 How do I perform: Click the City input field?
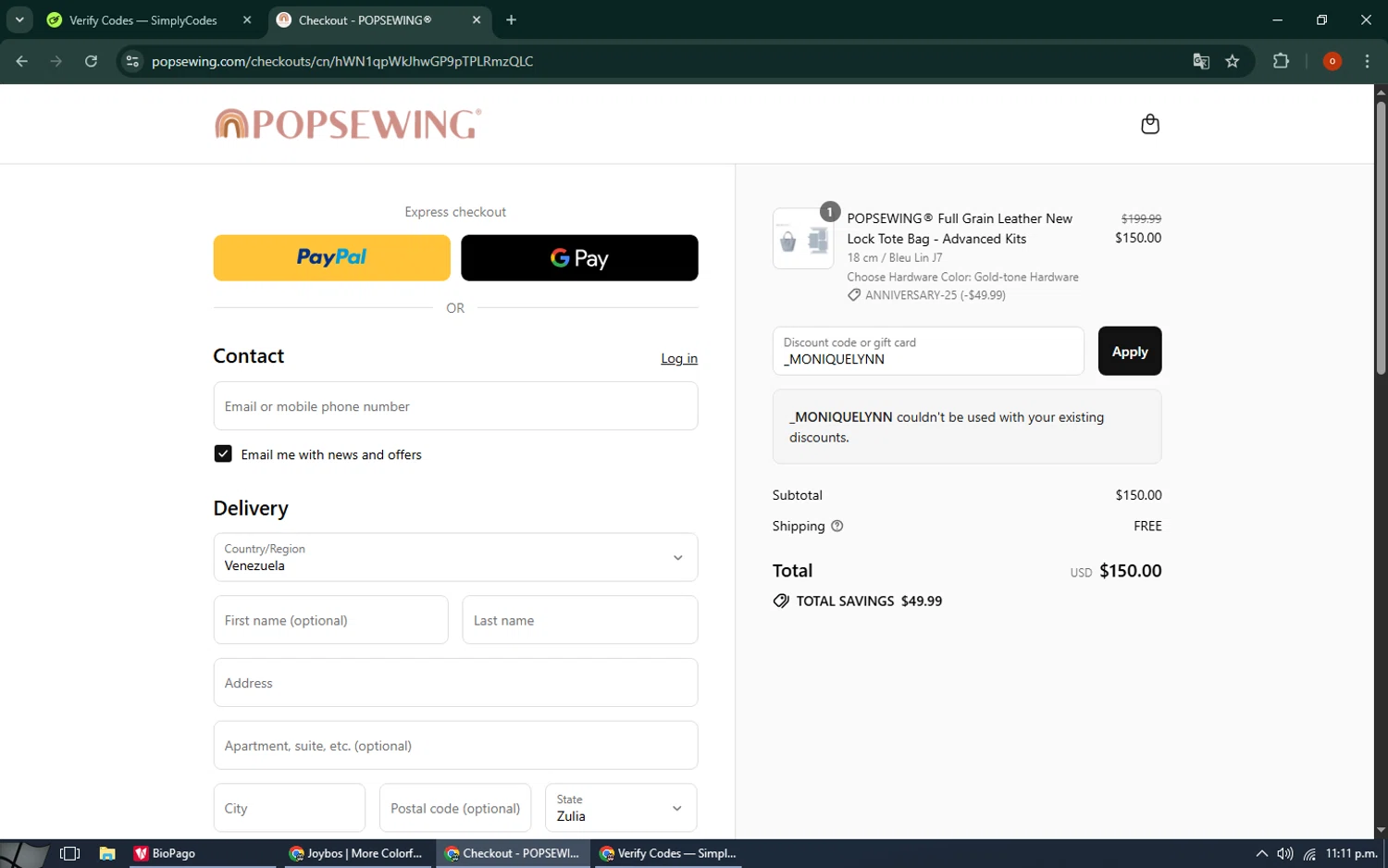(290, 808)
